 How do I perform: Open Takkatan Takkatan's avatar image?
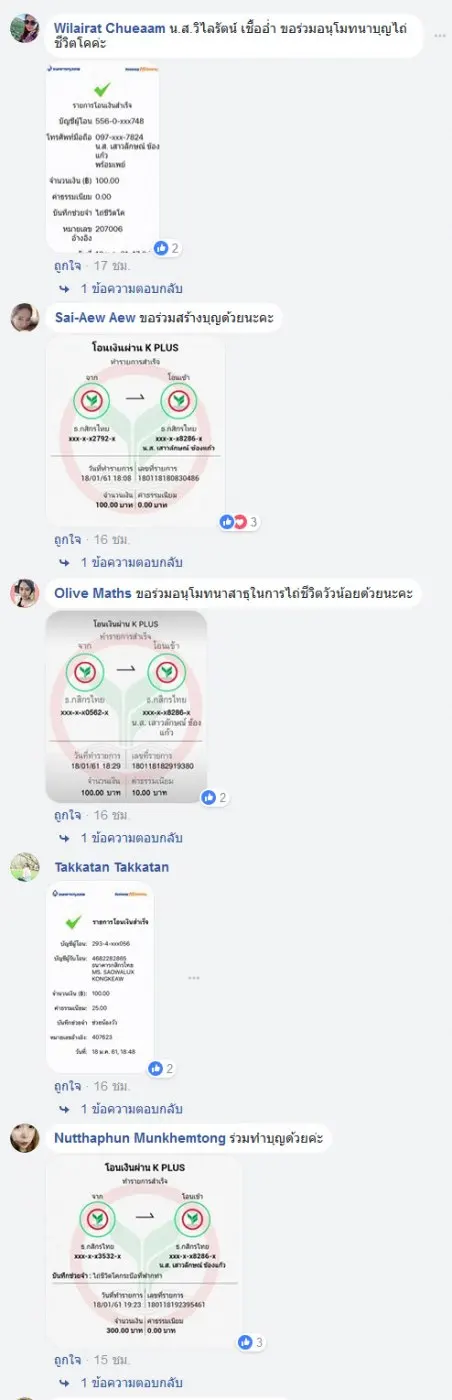pyautogui.click(x=25, y=866)
